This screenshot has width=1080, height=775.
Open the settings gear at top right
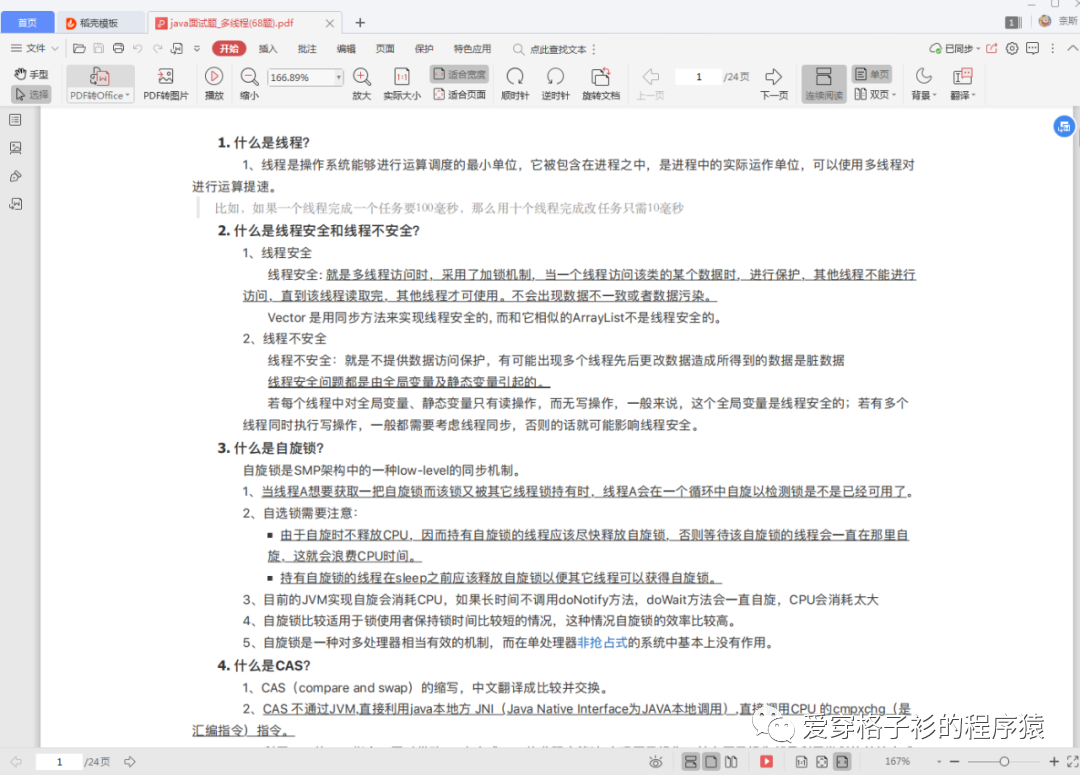click(1012, 48)
